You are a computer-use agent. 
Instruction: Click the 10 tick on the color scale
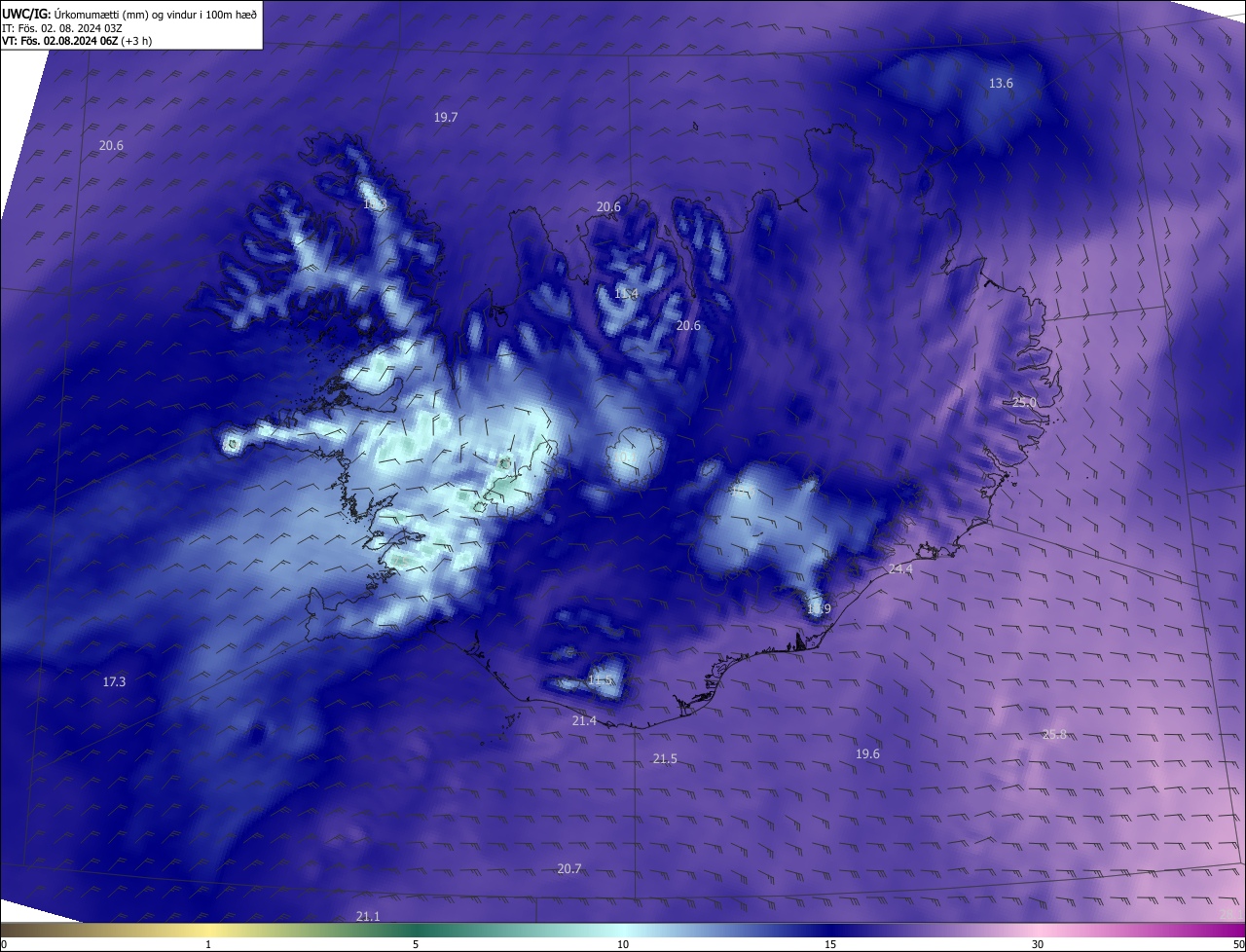click(x=623, y=944)
